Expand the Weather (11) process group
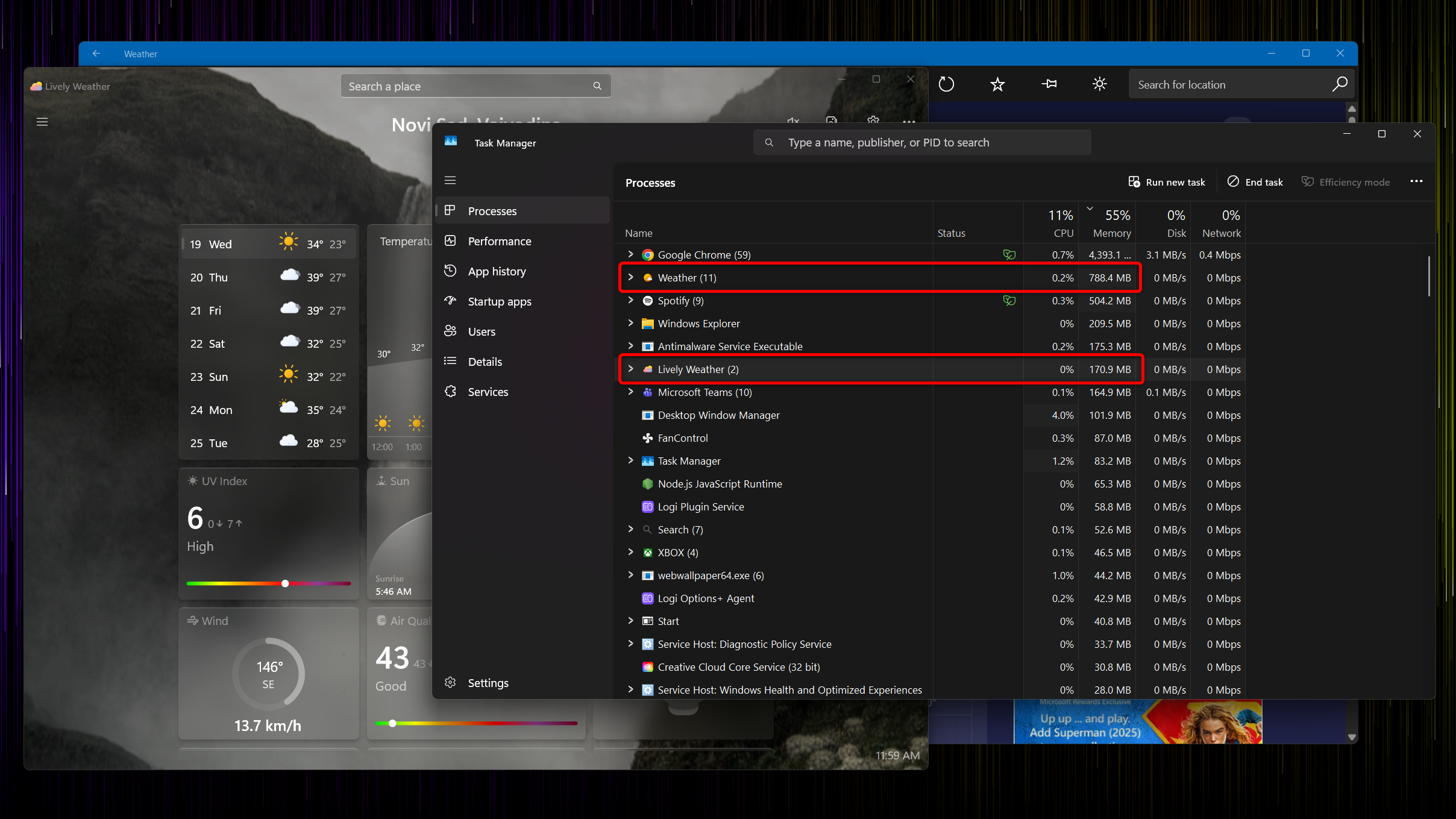 coord(630,277)
